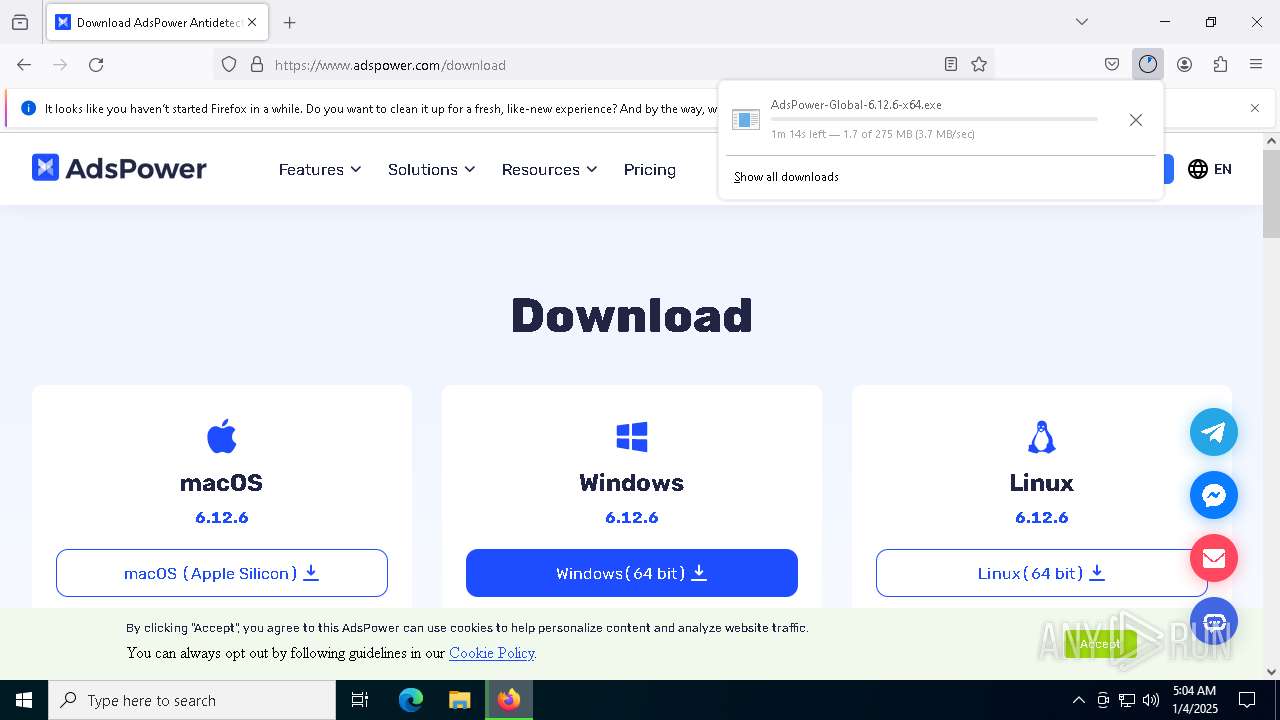Screen dimensions: 1280x720
Task: Dismiss the Firefox refresh notification bar
Action: [x=1255, y=108]
